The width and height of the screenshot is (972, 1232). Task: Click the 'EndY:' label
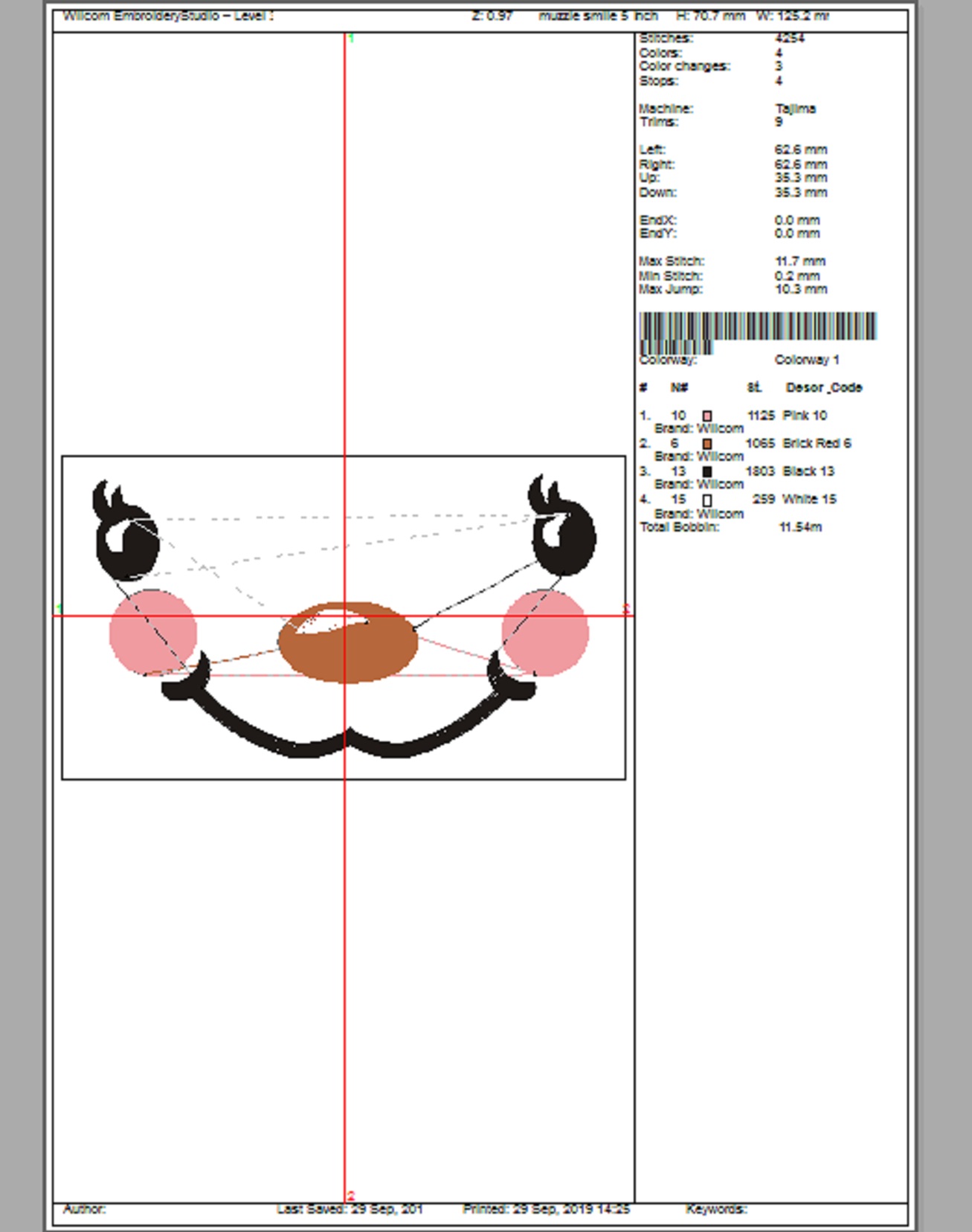click(x=658, y=233)
